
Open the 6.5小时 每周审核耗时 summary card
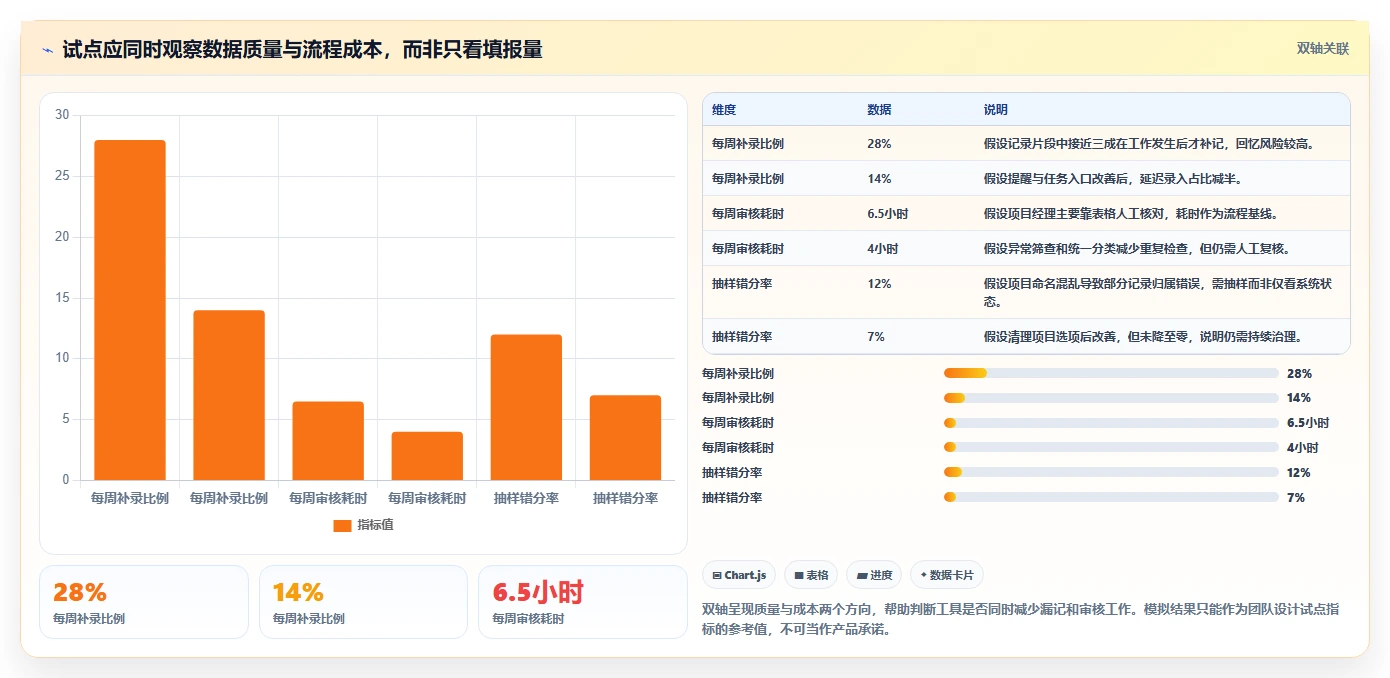click(583, 602)
